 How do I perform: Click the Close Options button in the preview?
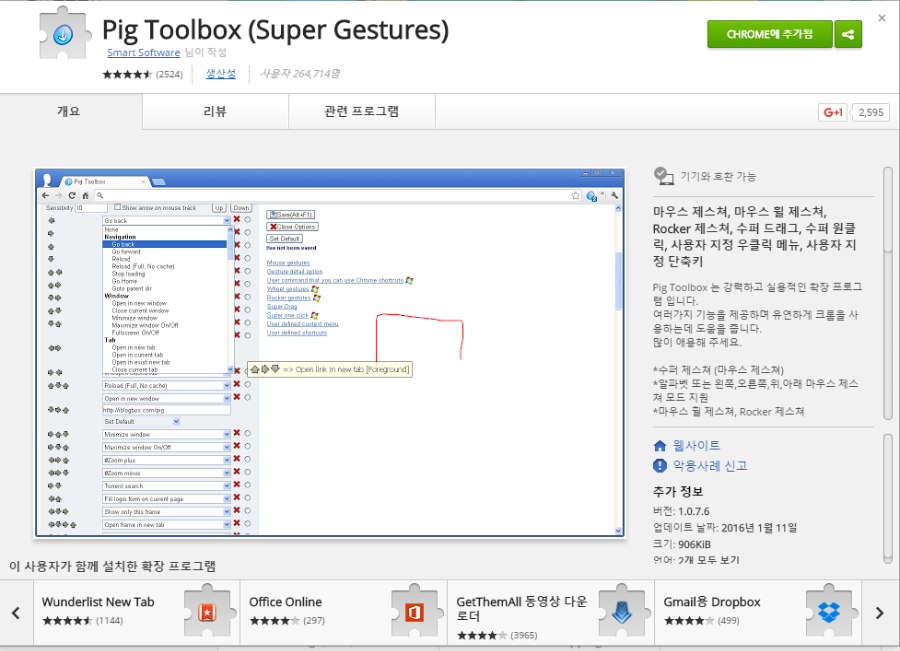(292, 226)
